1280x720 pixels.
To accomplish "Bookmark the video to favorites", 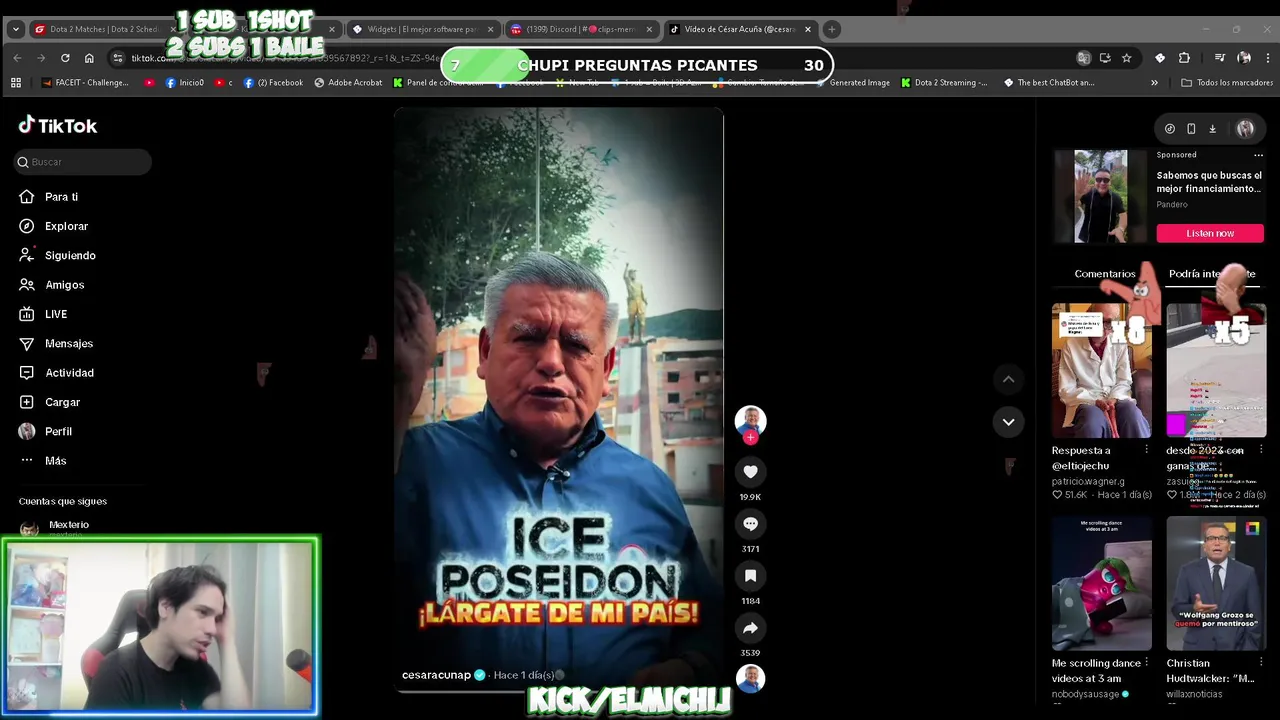I will 750,576.
